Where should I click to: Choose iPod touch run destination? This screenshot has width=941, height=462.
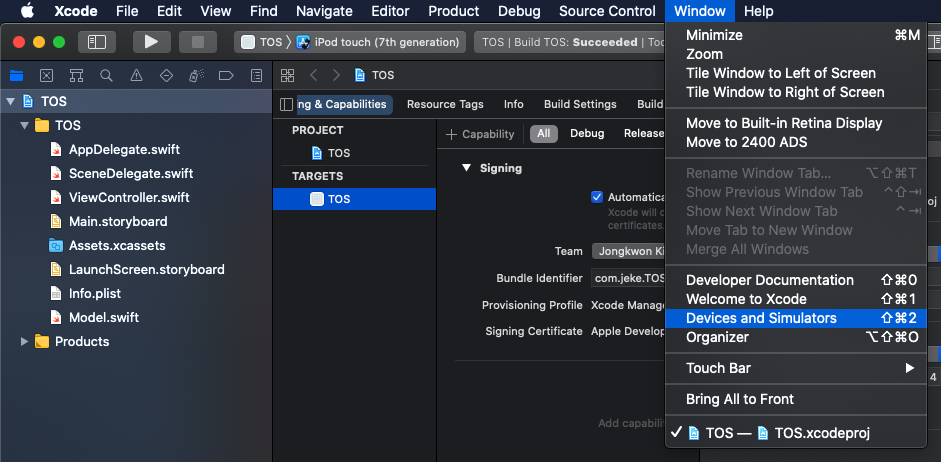click(379, 42)
